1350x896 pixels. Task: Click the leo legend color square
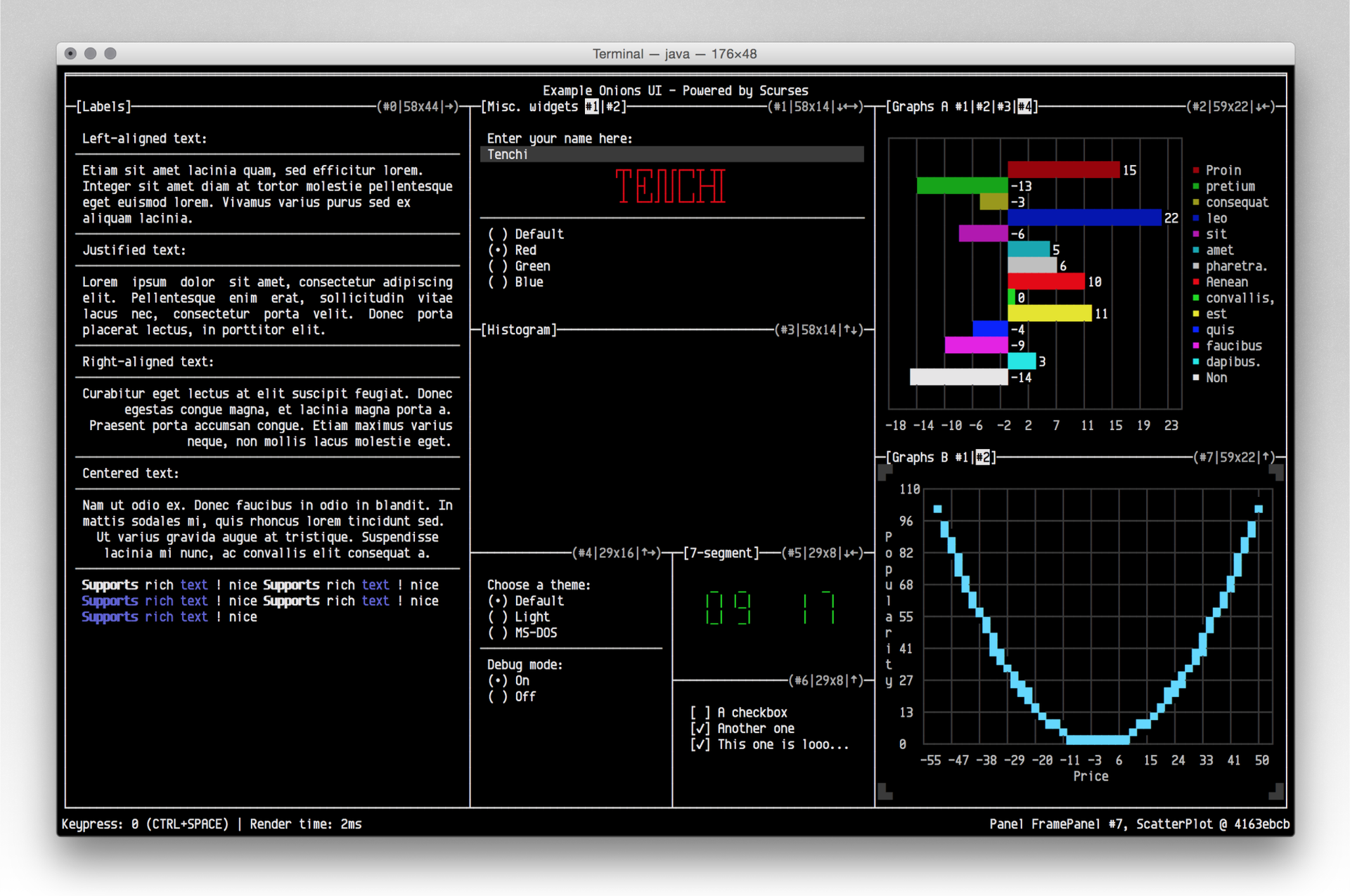pos(1196,219)
